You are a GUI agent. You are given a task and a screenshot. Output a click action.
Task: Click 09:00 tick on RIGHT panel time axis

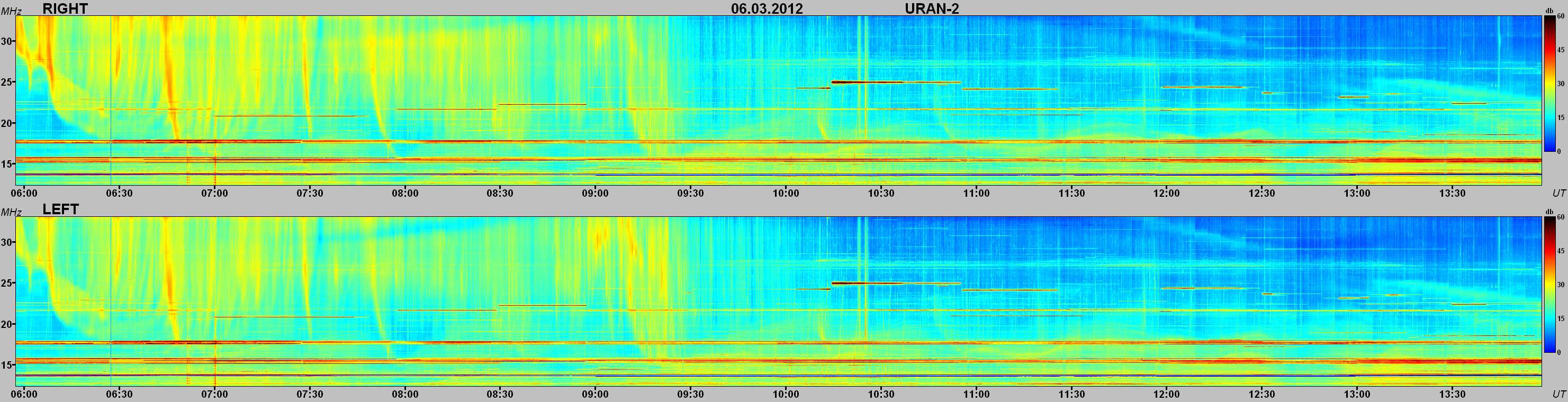click(596, 193)
